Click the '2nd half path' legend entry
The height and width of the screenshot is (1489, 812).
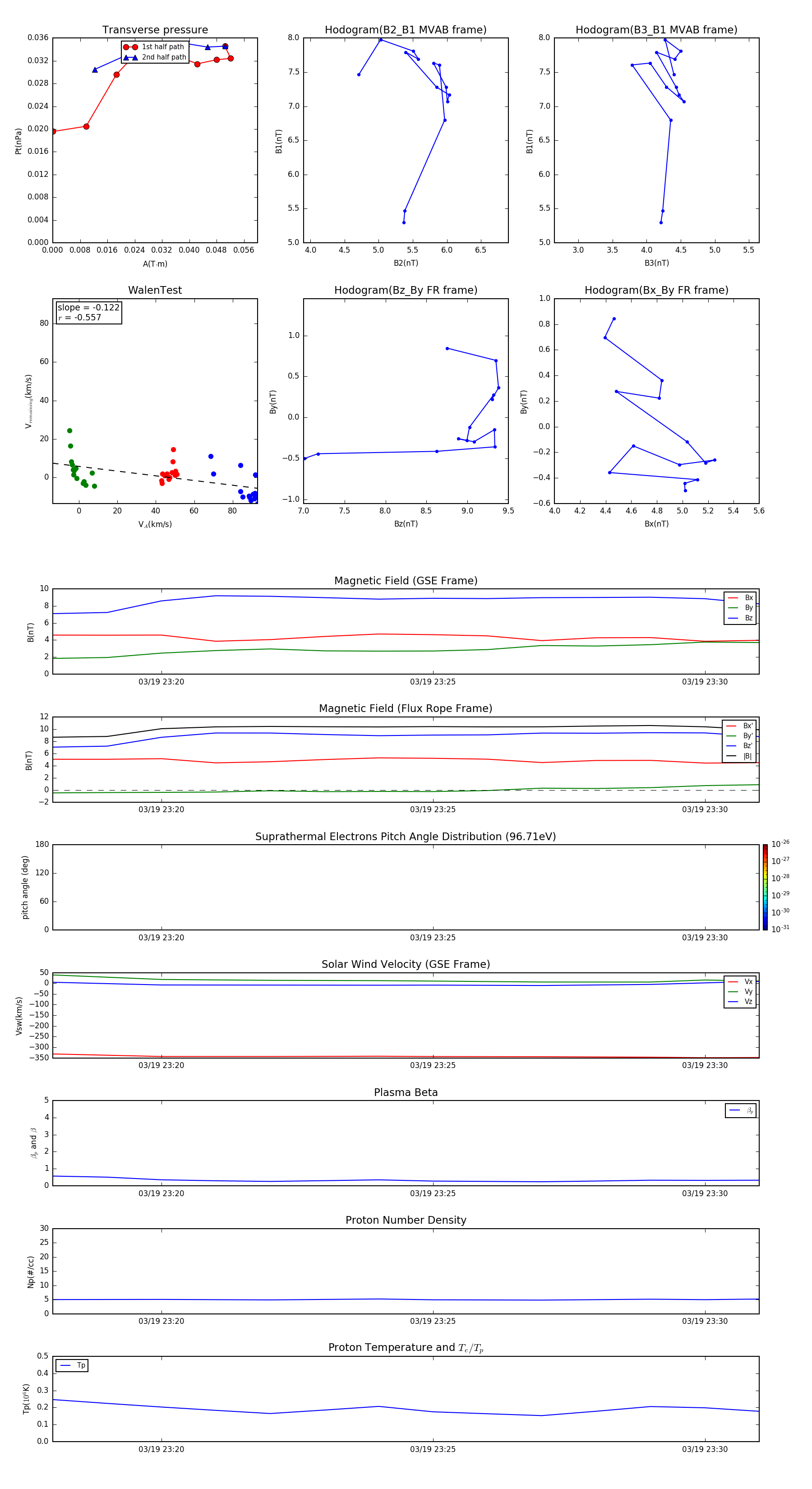coord(155,57)
